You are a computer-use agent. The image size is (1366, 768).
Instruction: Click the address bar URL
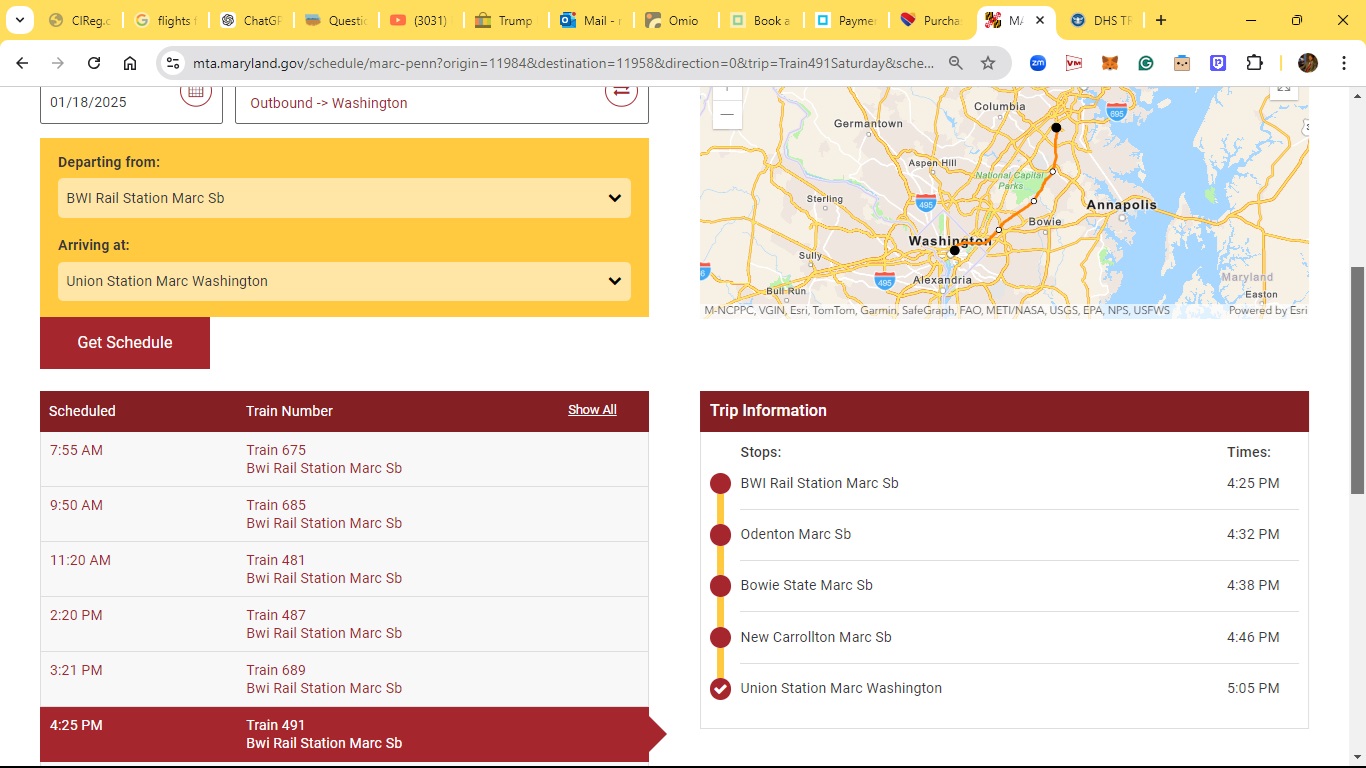click(564, 63)
